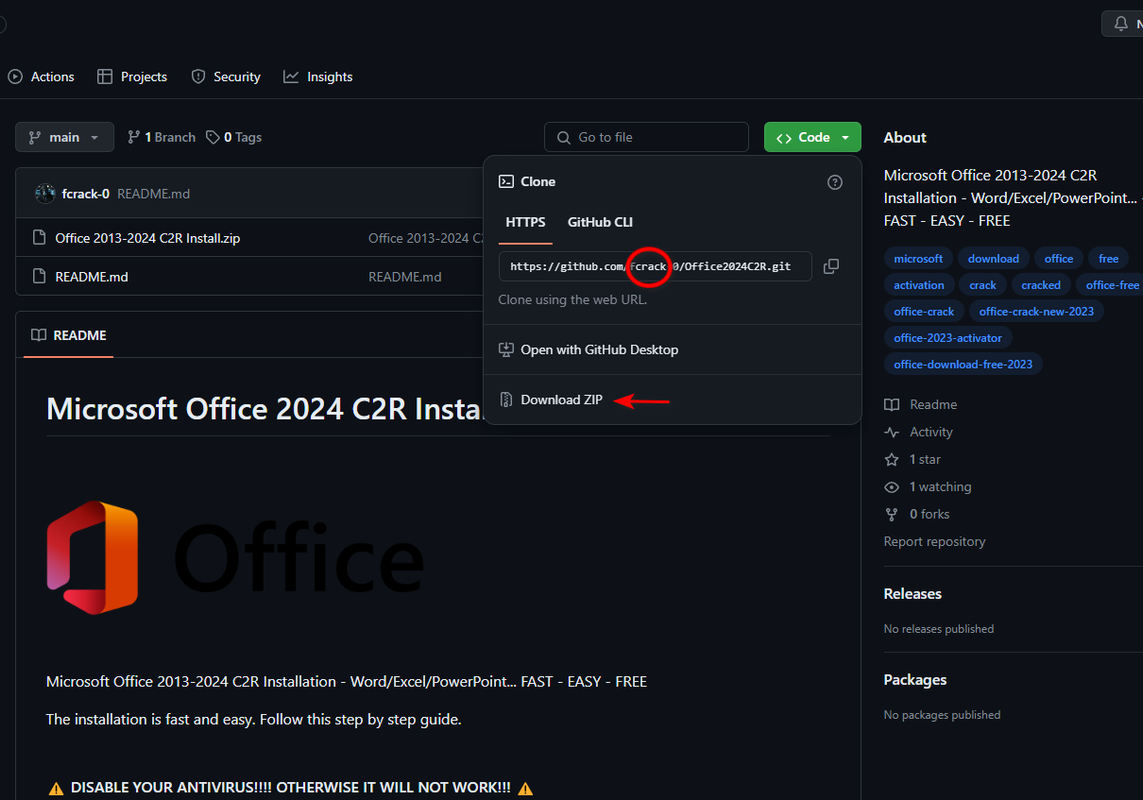Open the Readme link in About sidebar

point(933,404)
